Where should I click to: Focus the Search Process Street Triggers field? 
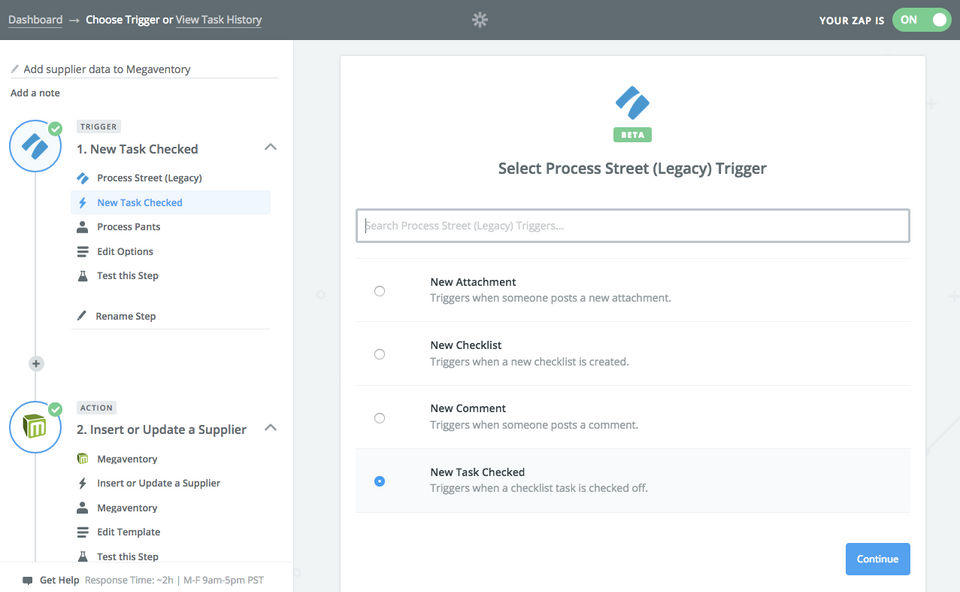pyautogui.click(x=633, y=225)
